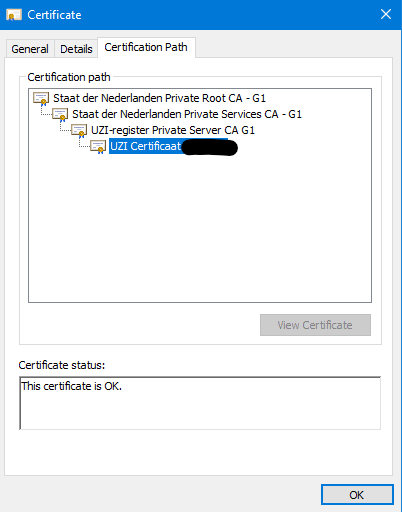Viewport: 402px width, 512px height.
Task: Confirm the dialog with OK
Action: point(357,495)
